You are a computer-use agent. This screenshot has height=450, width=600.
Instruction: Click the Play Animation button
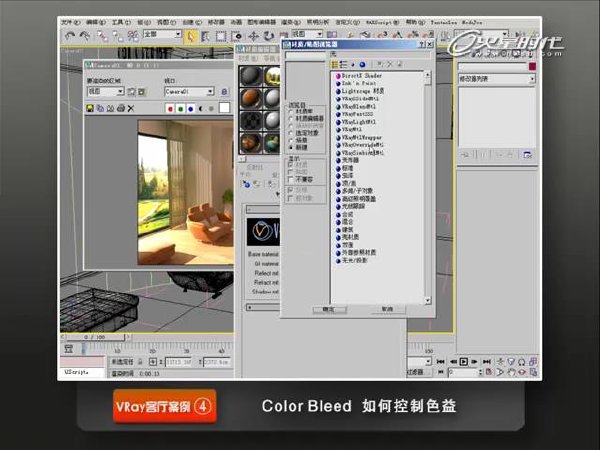(x=463, y=361)
